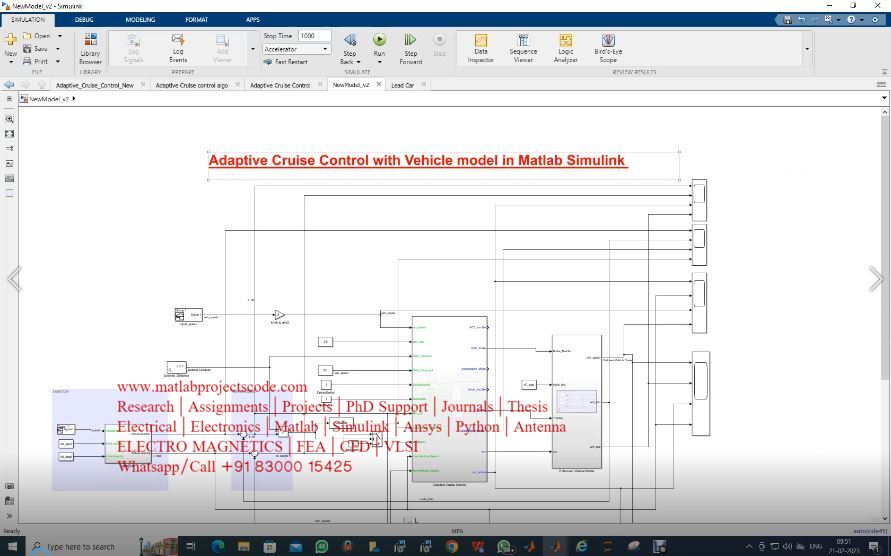Viewport: 891px width, 556px height.
Task: Click the Print button
Action: [40, 61]
